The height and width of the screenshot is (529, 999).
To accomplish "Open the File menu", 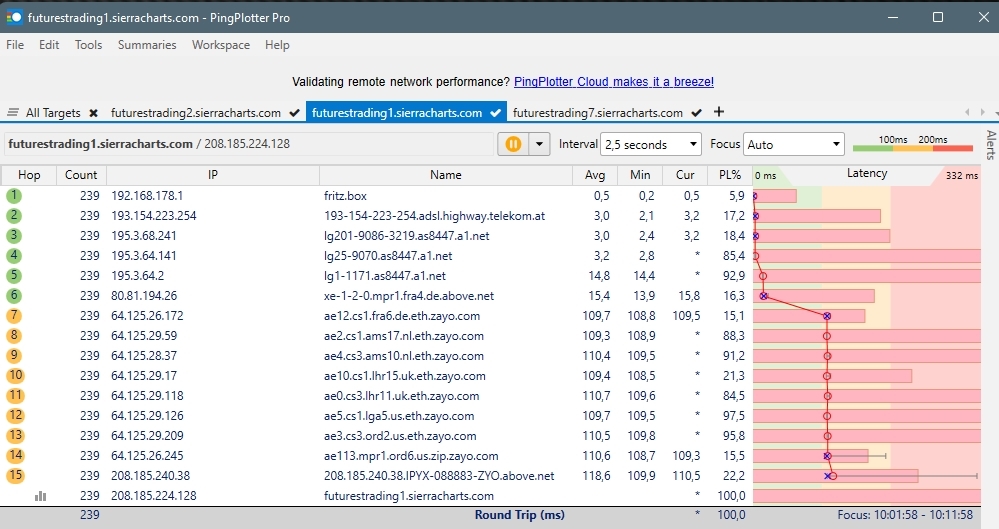I will (15, 45).
